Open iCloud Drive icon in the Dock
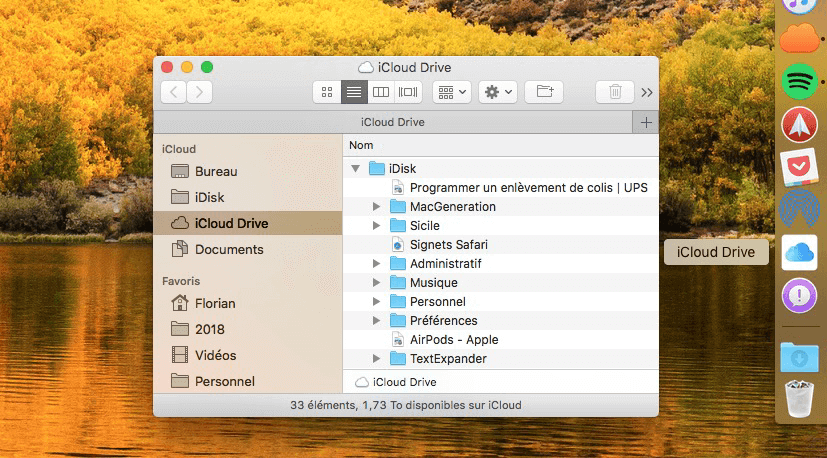827x458 pixels. click(x=799, y=252)
